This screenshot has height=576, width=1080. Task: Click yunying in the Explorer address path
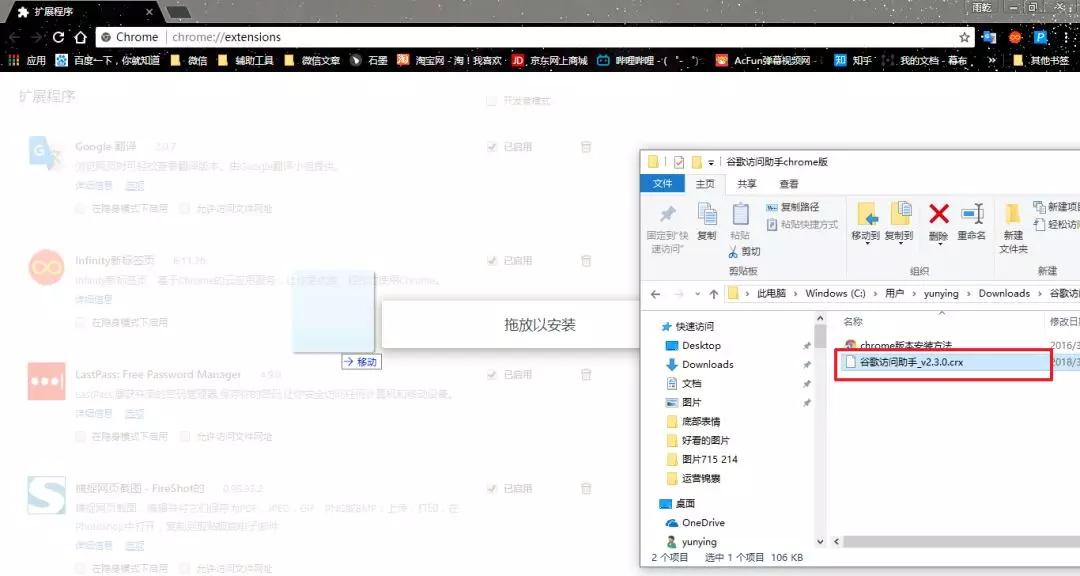coord(941,294)
